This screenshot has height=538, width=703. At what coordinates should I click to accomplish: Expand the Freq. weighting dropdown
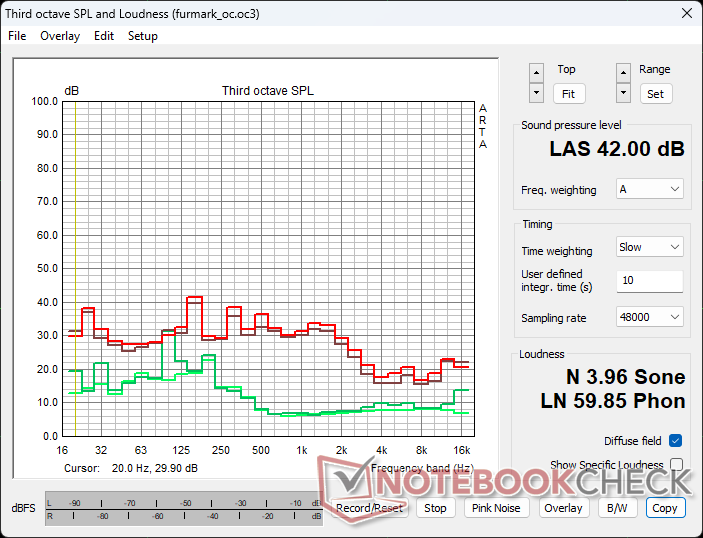click(x=650, y=189)
